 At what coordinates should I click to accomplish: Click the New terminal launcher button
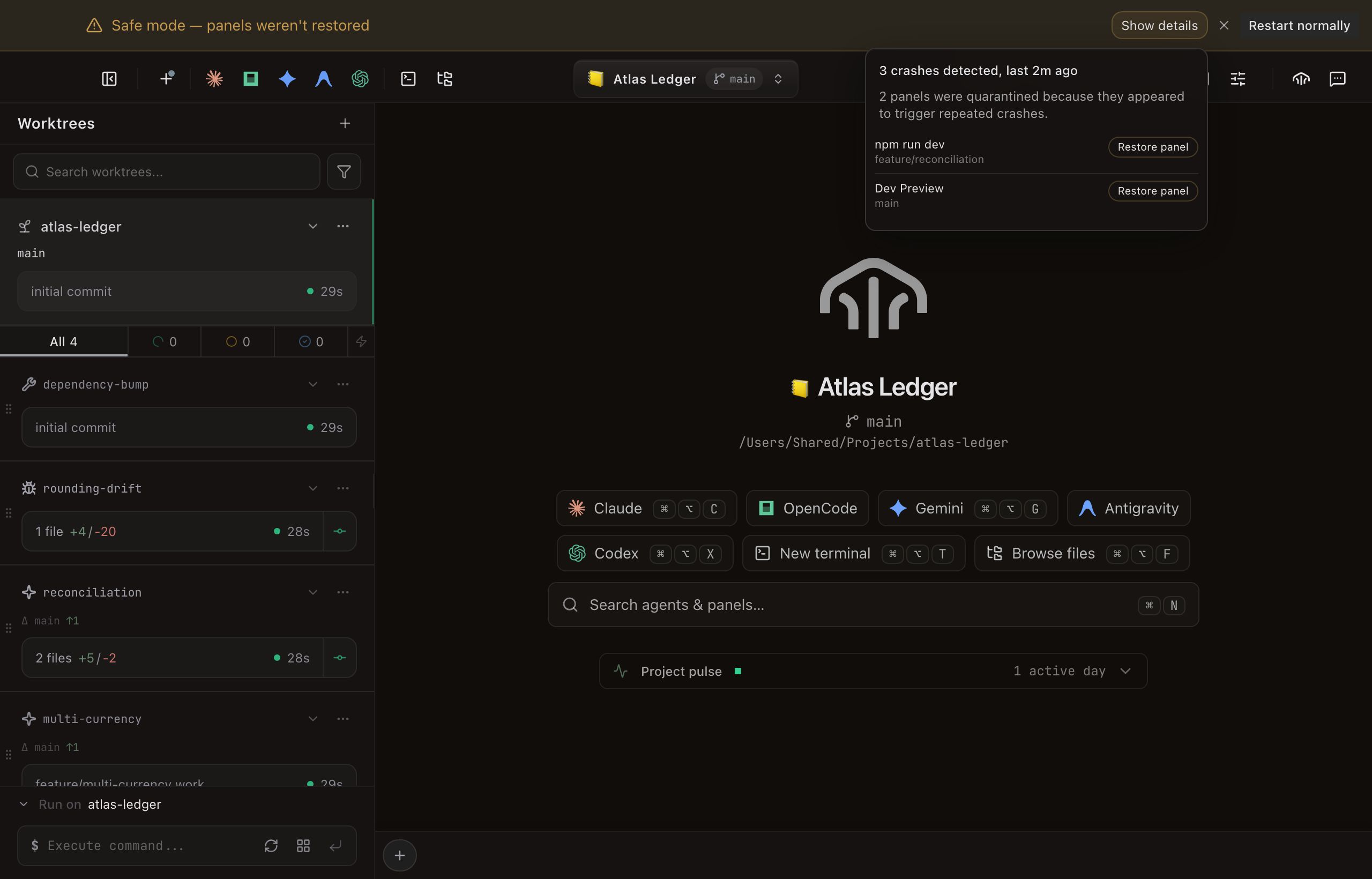click(854, 553)
